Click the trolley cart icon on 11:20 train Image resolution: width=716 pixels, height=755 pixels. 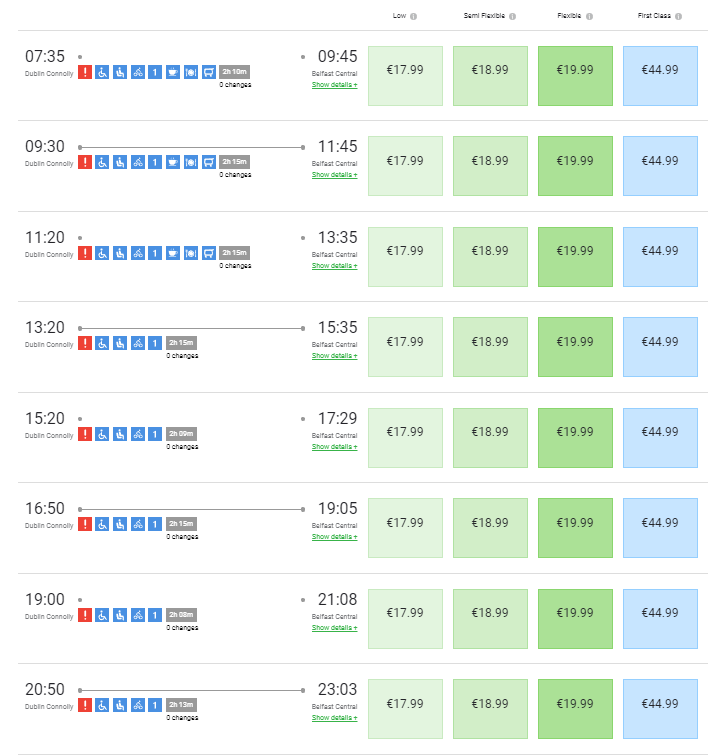coord(208,253)
